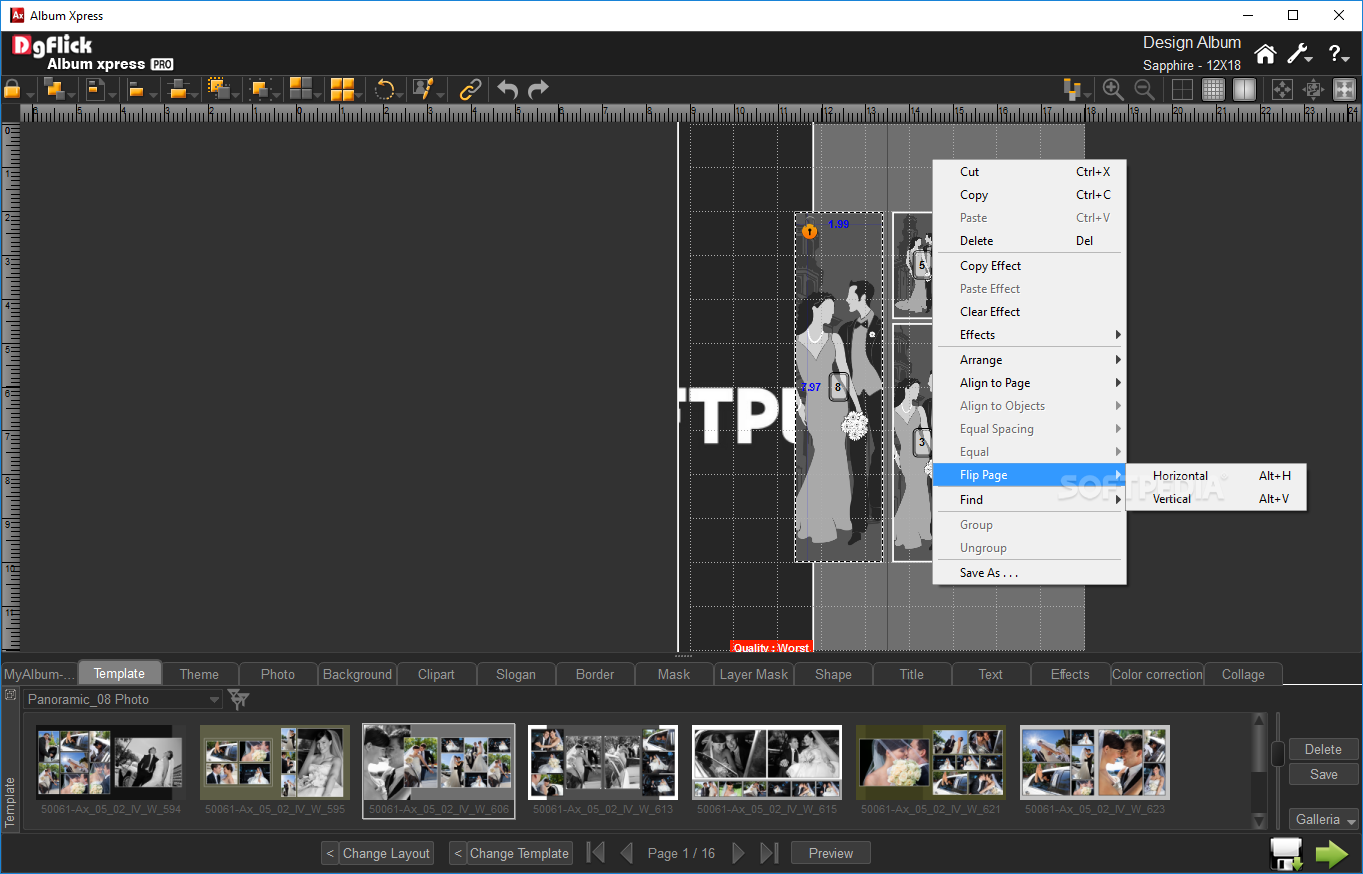
Task: Toggle the grid display button
Action: point(1213,90)
